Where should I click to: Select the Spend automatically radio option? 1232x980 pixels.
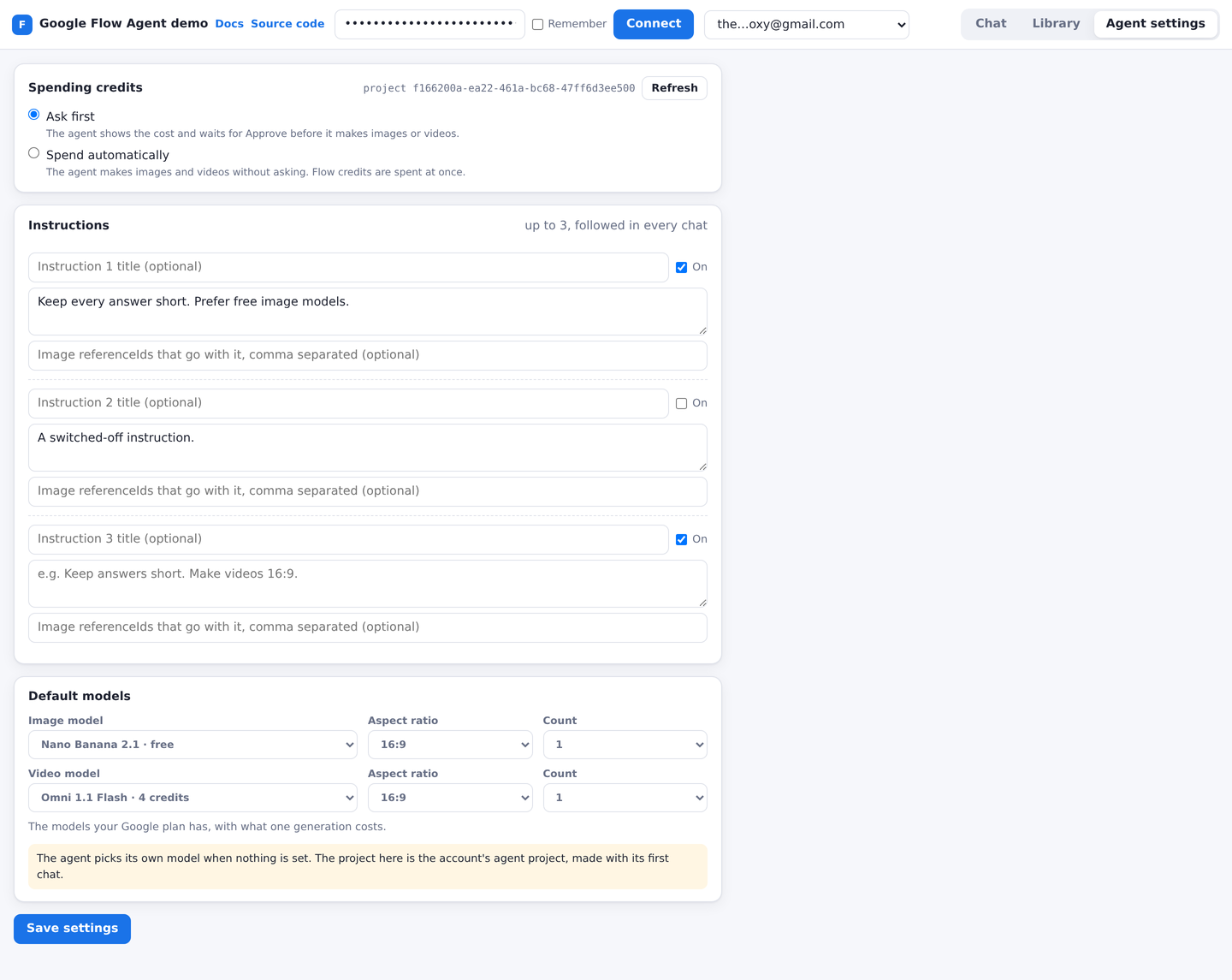pyautogui.click(x=34, y=153)
